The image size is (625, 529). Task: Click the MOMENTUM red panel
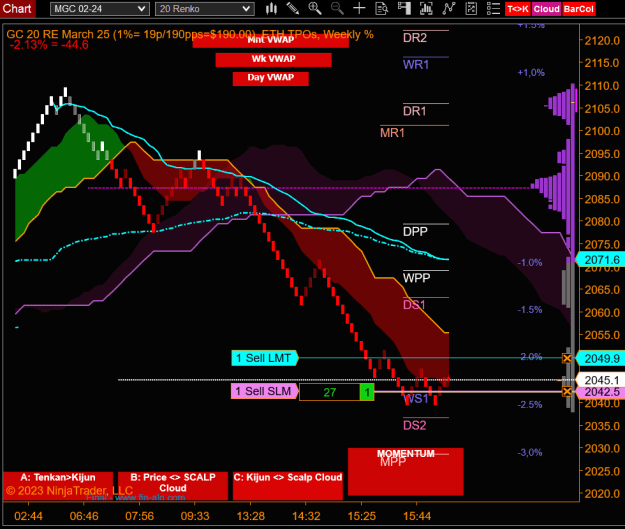pos(405,472)
